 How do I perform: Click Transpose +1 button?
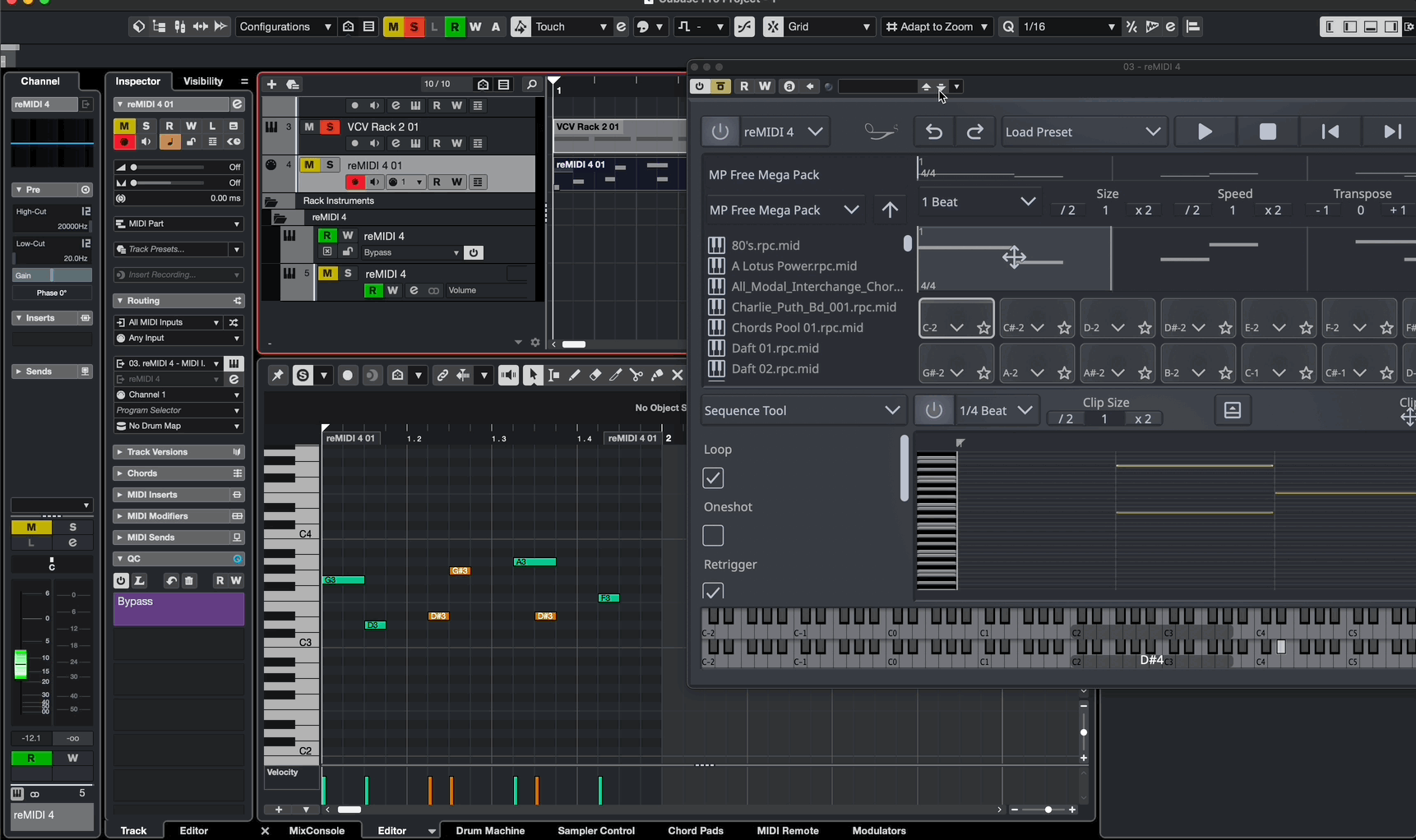point(1397,210)
